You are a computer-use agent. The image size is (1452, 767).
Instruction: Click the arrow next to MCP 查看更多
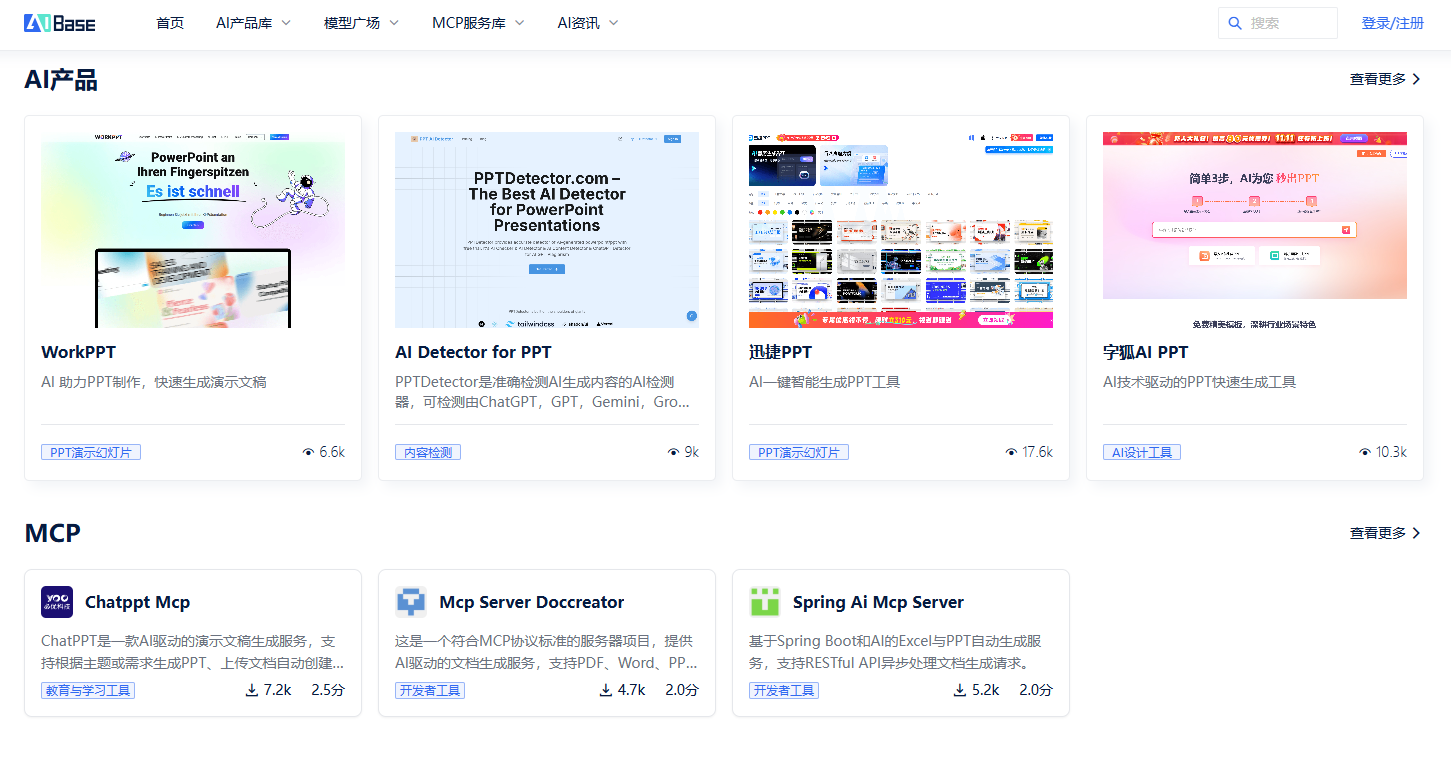tap(1416, 533)
